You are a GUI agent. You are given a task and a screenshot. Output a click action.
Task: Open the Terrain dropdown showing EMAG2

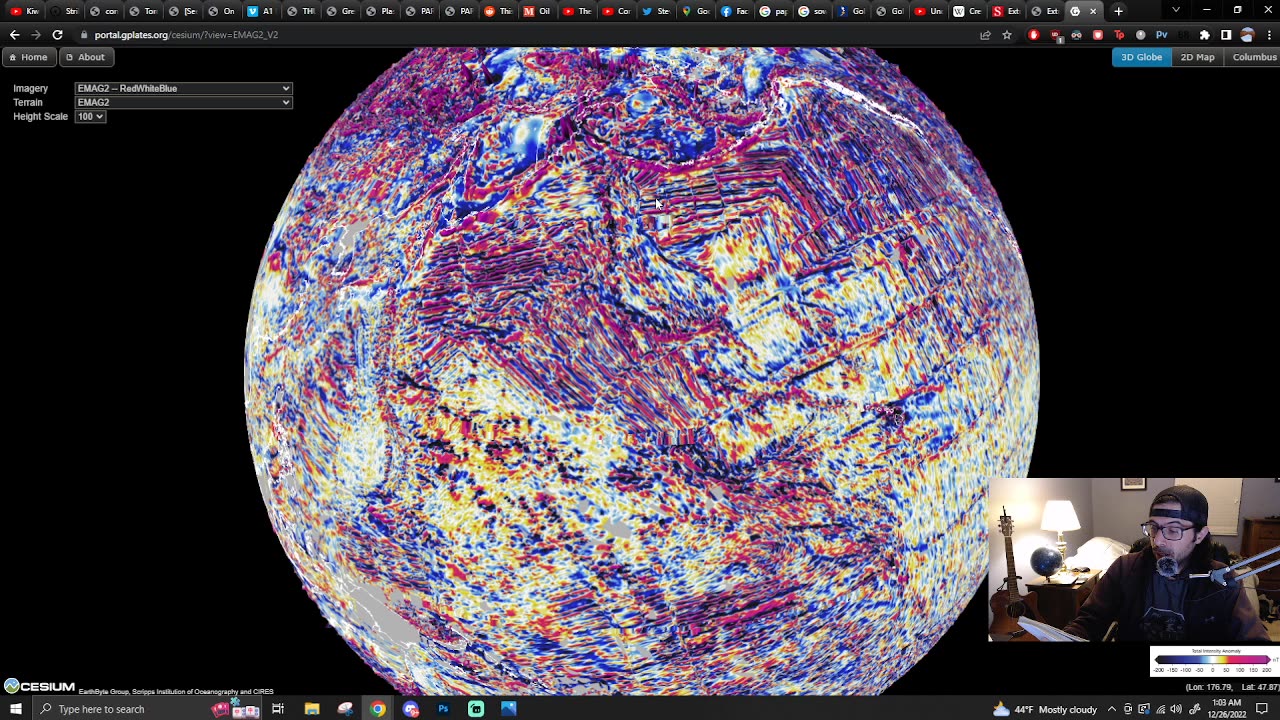[184, 102]
